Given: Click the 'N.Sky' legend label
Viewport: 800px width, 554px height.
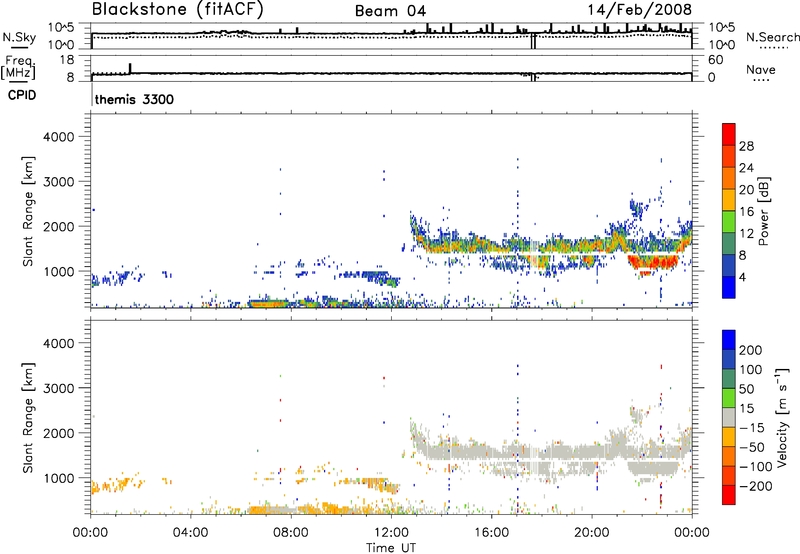Looking at the screenshot, I should (19, 37).
